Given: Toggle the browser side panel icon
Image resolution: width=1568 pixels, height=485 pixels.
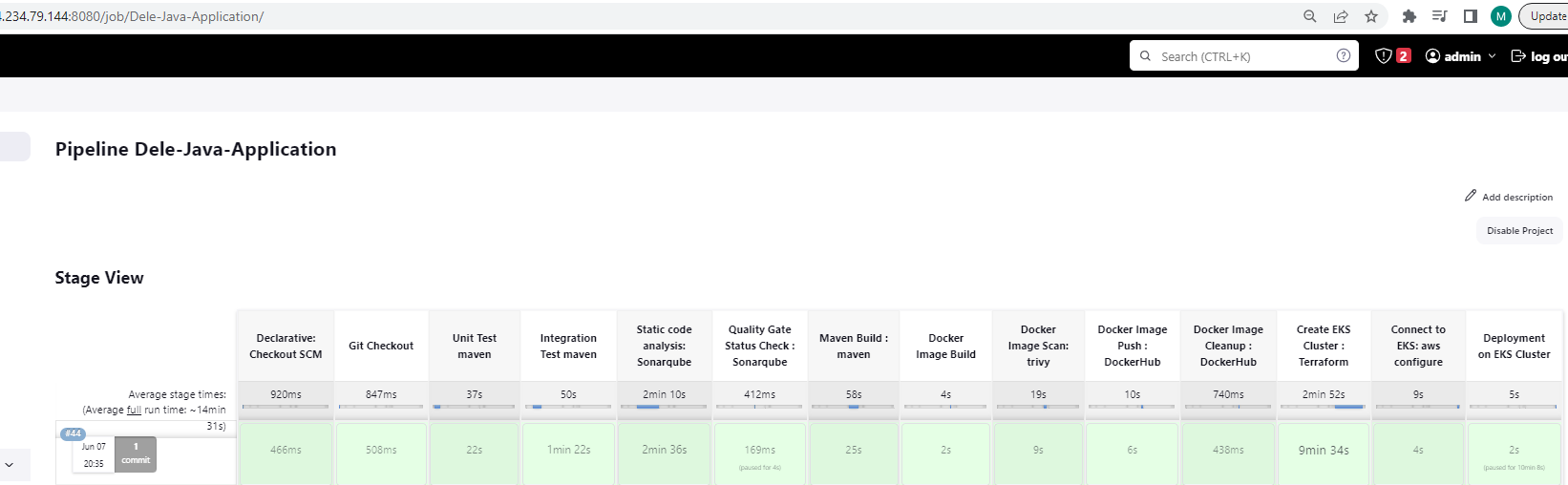Looking at the screenshot, I should [1471, 16].
